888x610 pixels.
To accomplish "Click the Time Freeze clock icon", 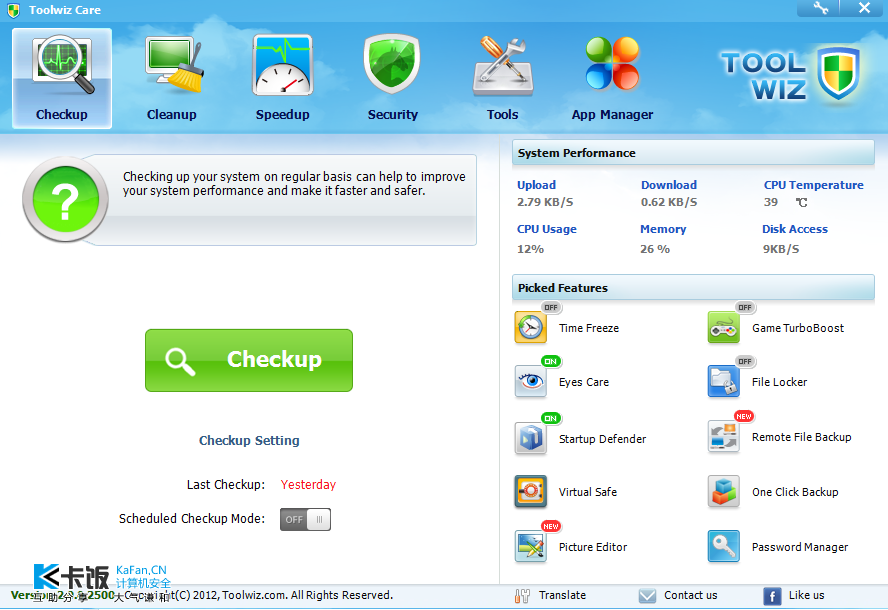I will coord(531,327).
